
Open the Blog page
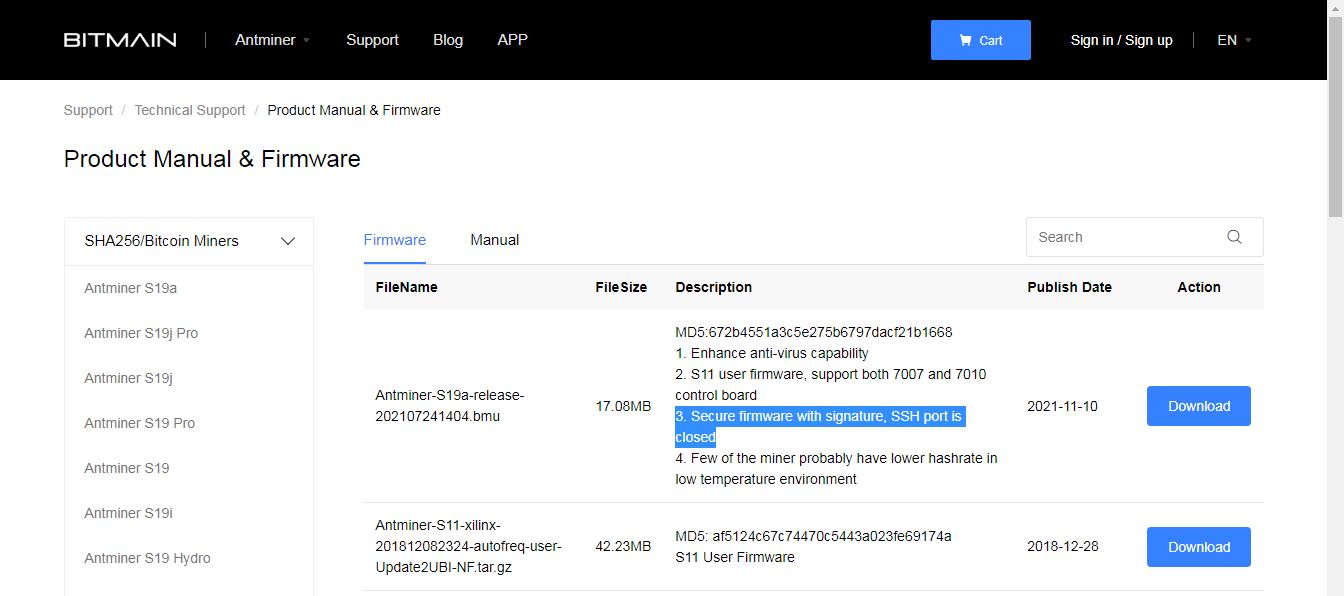(447, 39)
